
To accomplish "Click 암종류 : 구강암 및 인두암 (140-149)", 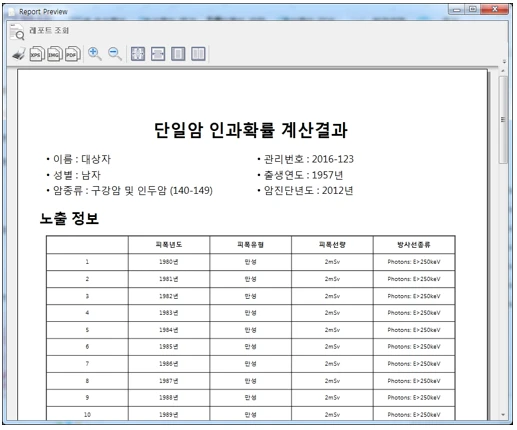I will [129, 190].
